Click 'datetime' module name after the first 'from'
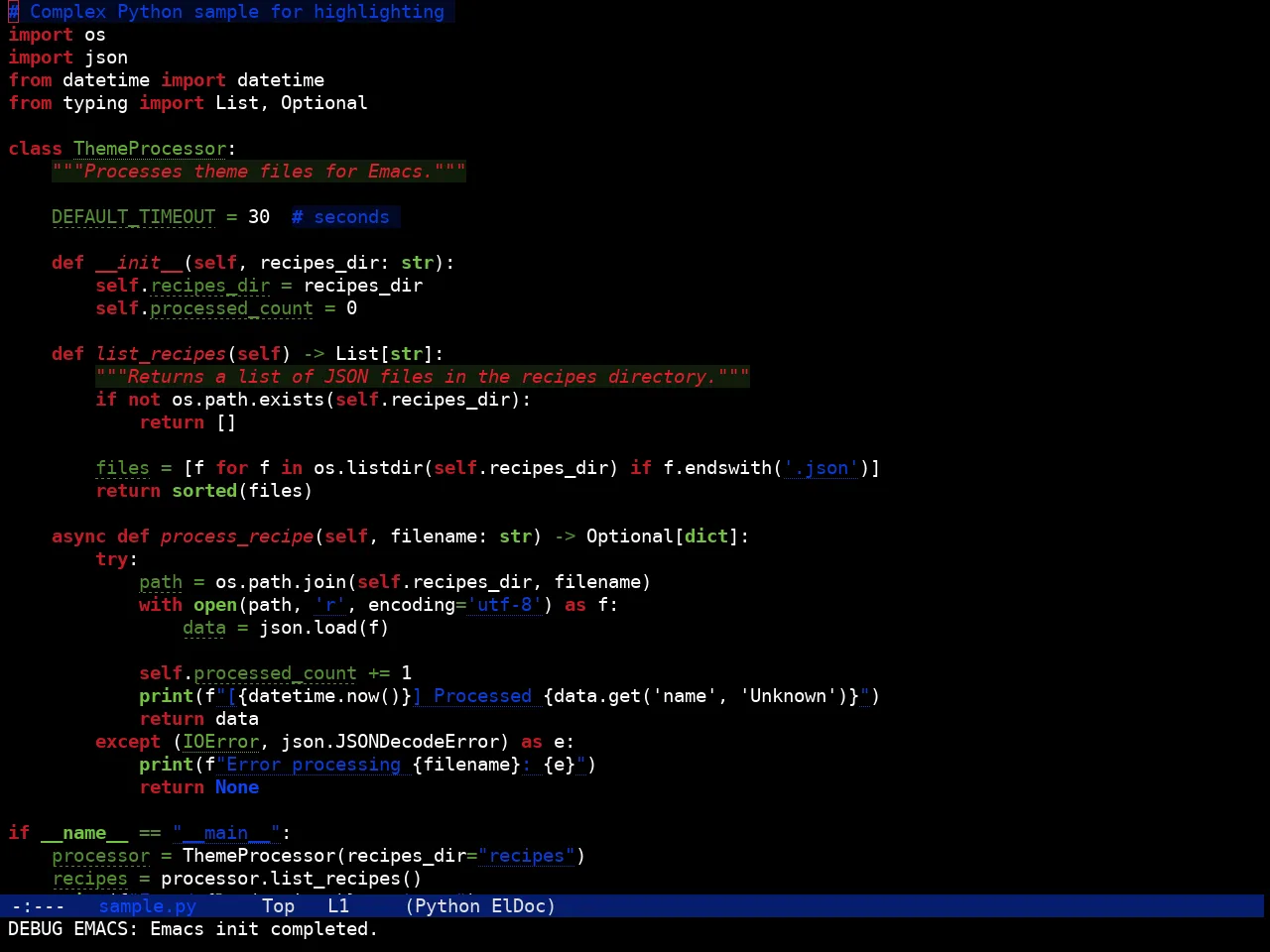Viewport: 1270px width, 952px height. [x=106, y=80]
